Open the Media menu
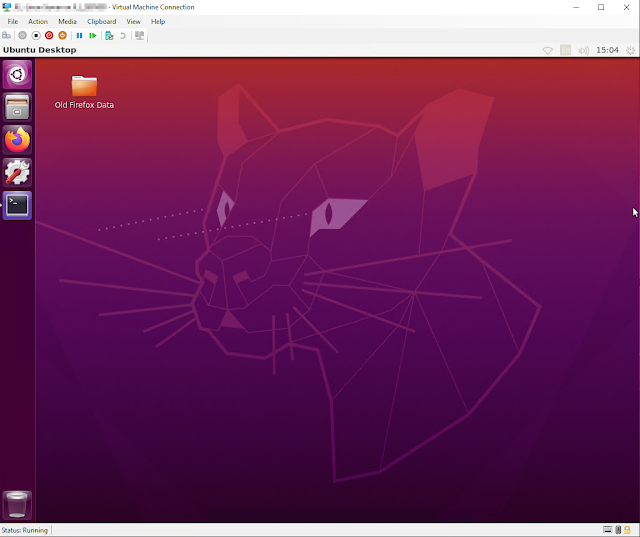Image resolution: width=640 pixels, height=537 pixels. point(67,22)
